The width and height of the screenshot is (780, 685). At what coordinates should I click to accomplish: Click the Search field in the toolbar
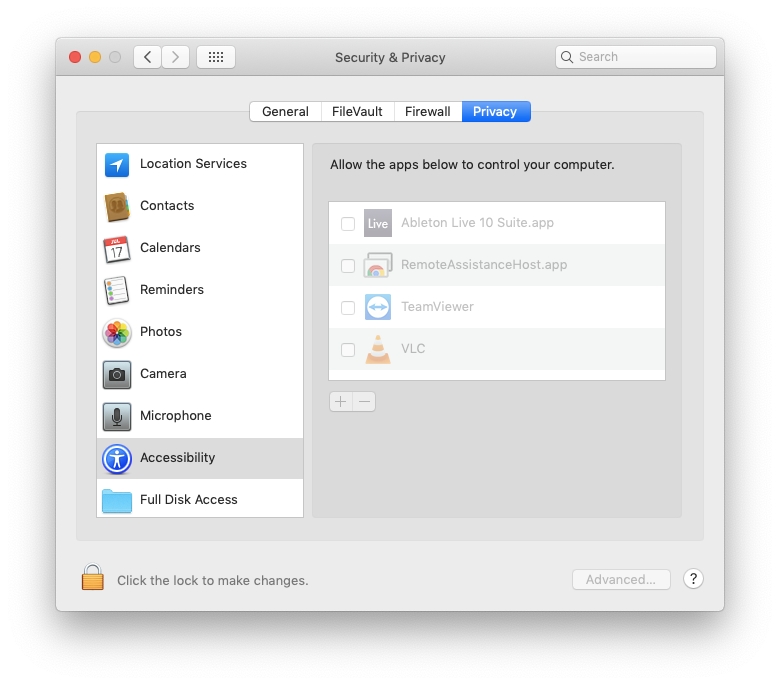pos(636,57)
